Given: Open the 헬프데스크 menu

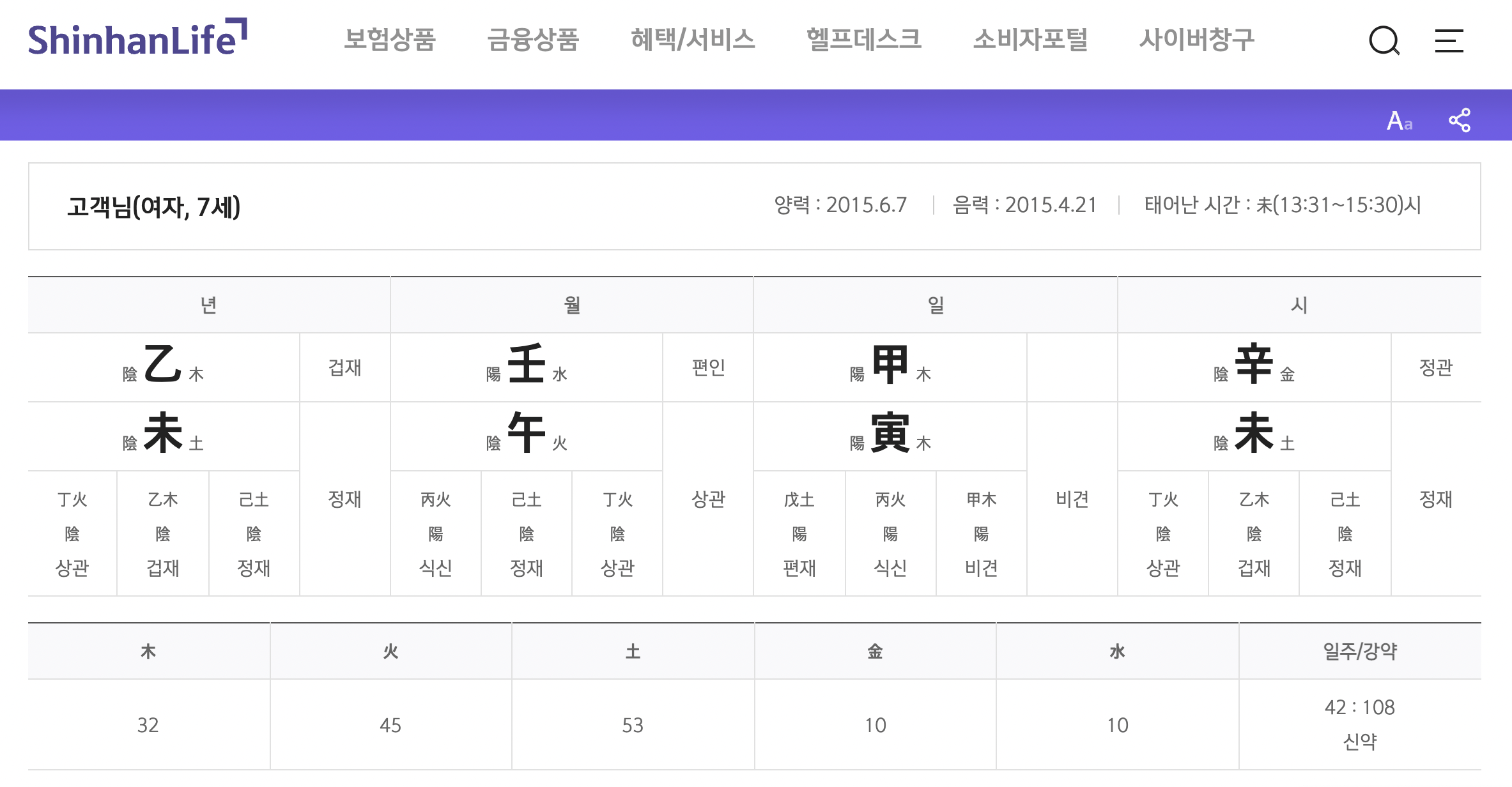Looking at the screenshot, I should pos(863,40).
